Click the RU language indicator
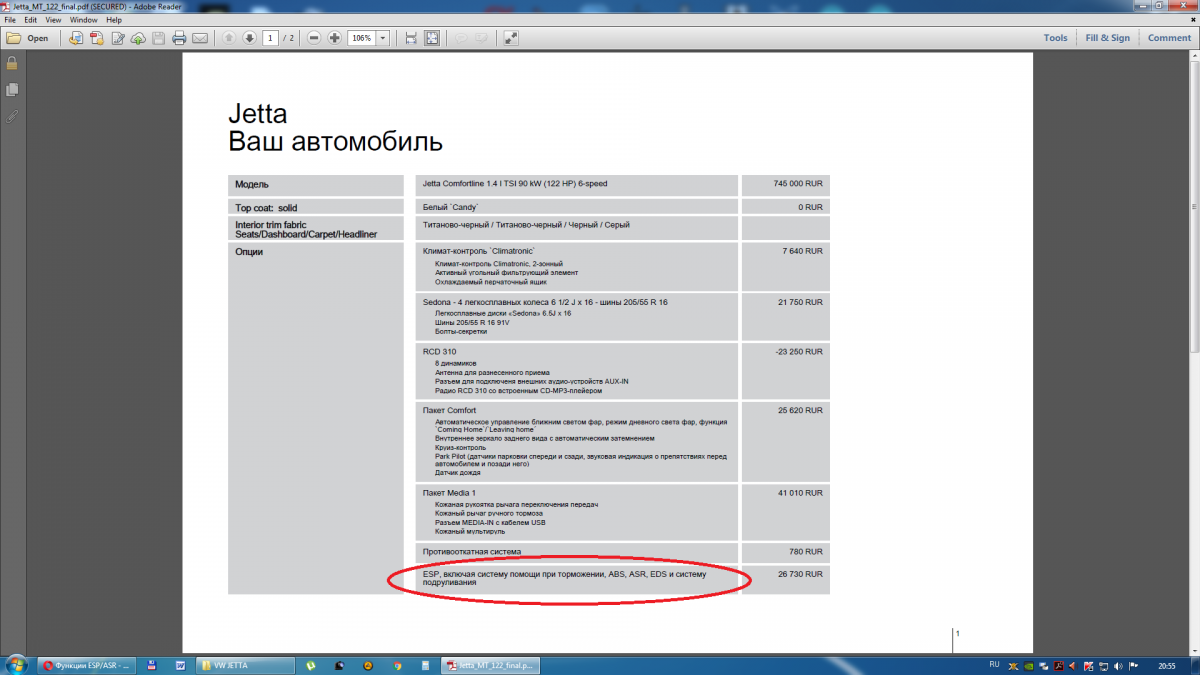 (x=994, y=664)
